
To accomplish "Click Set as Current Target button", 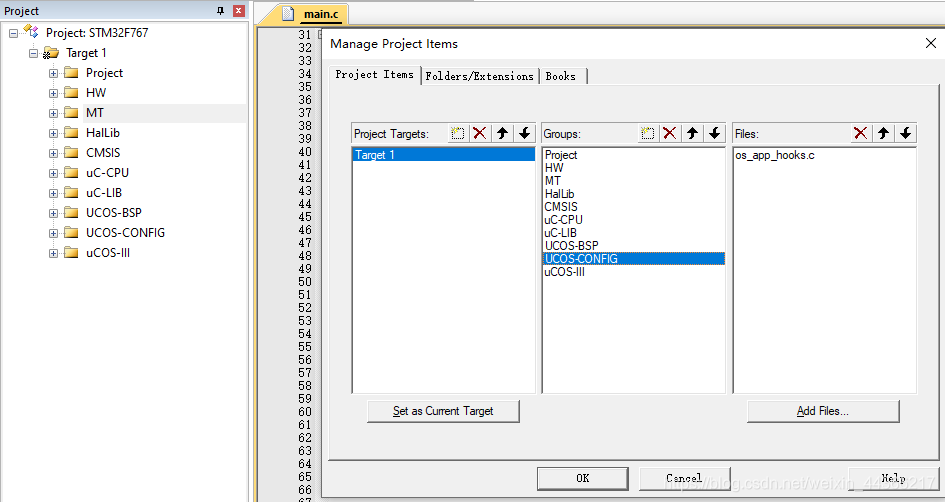I will tap(443, 411).
